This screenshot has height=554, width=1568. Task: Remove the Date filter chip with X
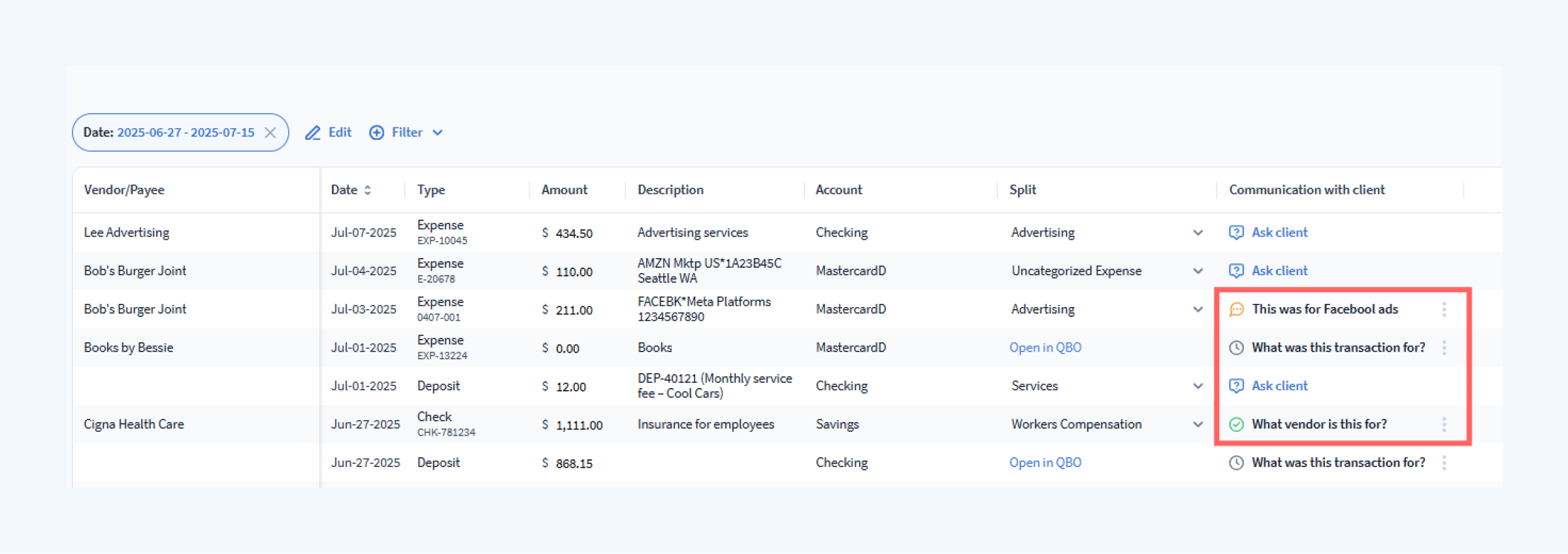(270, 133)
